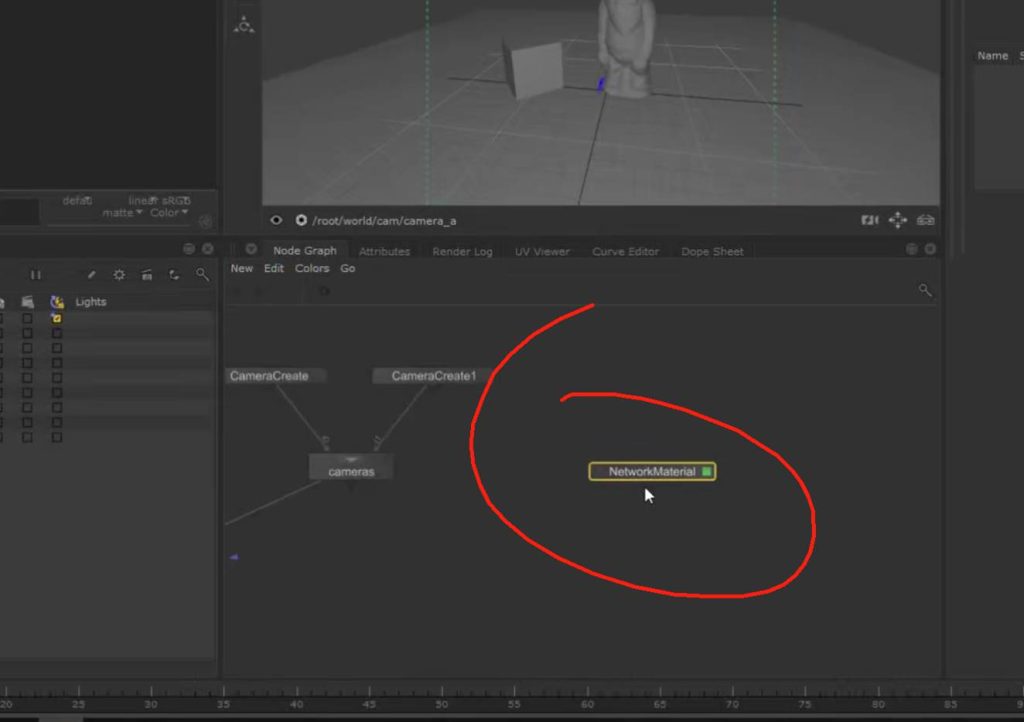Click the search magnifier in scene graph panel
The height and width of the screenshot is (722, 1024).
(x=202, y=275)
